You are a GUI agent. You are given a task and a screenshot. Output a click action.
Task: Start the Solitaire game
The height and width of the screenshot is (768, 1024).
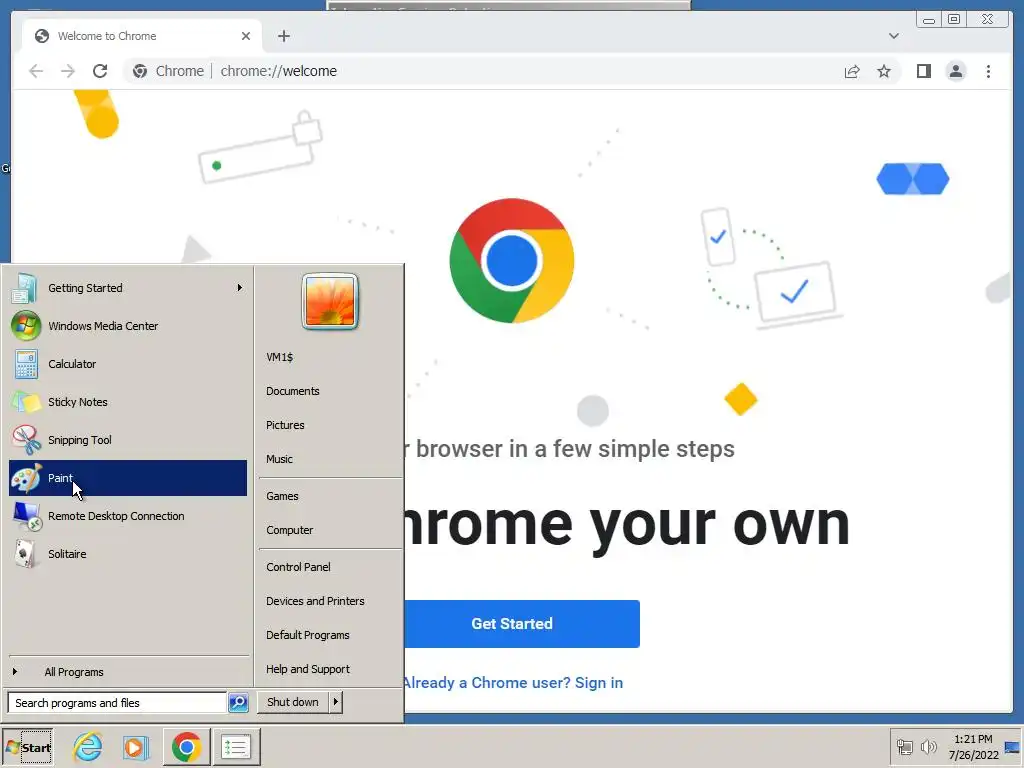tap(128, 554)
